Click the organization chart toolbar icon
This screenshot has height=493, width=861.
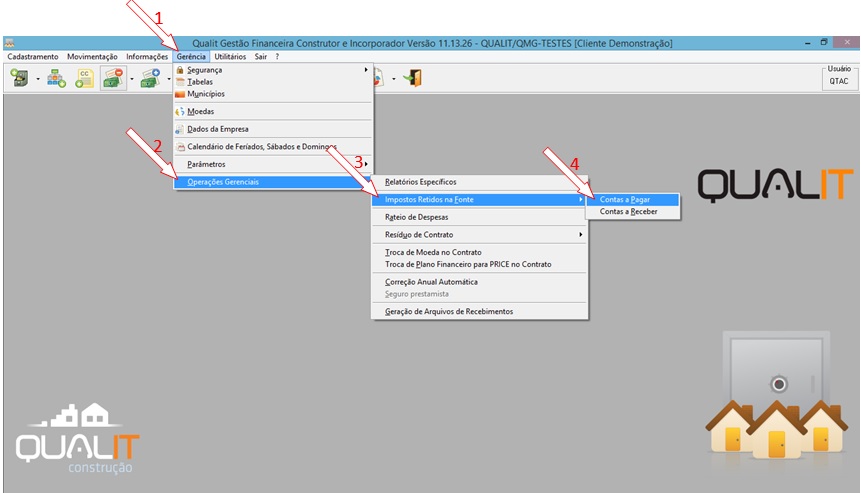click(x=56, y=78)
